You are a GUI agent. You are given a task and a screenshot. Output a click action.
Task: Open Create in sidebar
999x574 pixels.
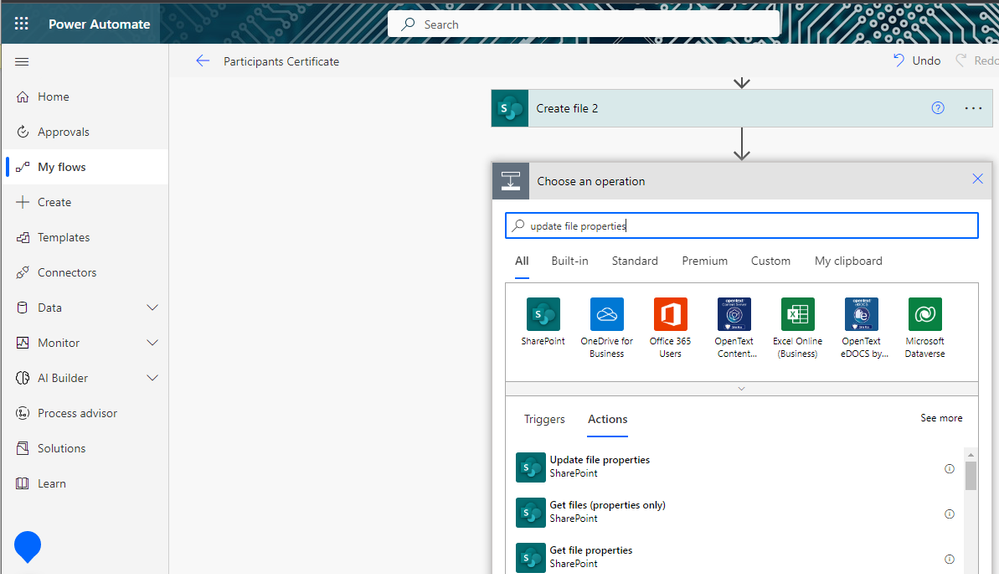point(85,202)
